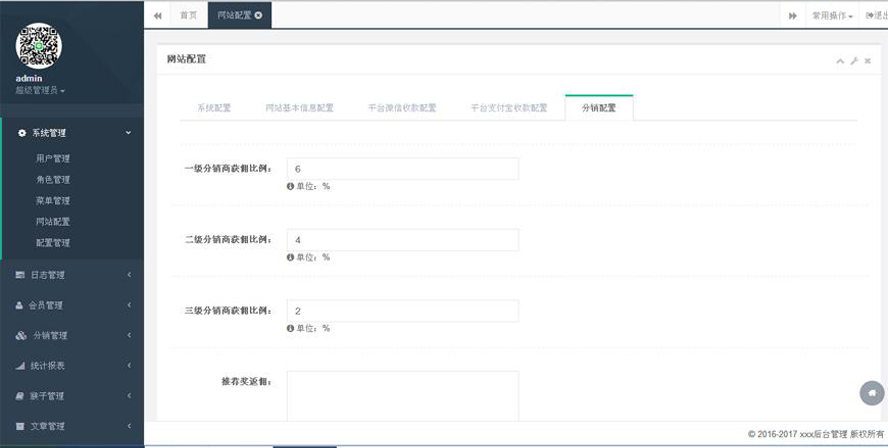
Task: Click the 日志管理 icon
Action: (20, 275)
